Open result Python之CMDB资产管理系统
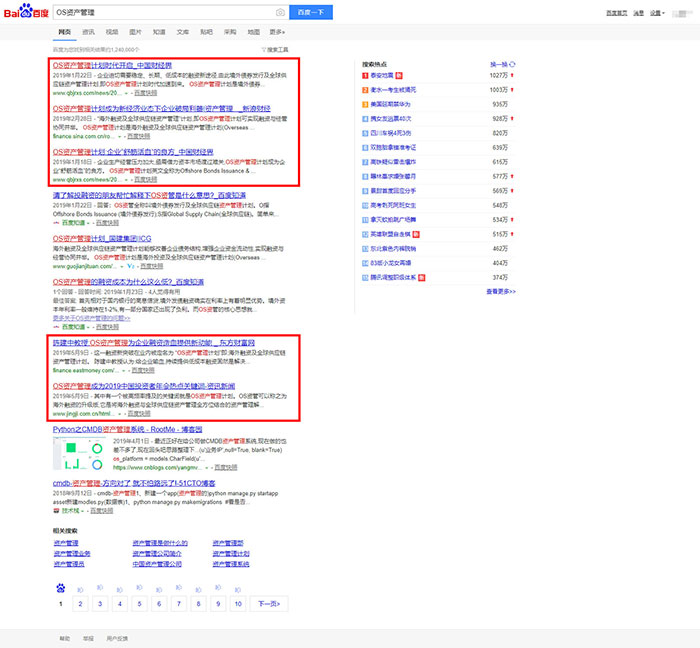The image size is (700, 648). [x=127, y=429]
